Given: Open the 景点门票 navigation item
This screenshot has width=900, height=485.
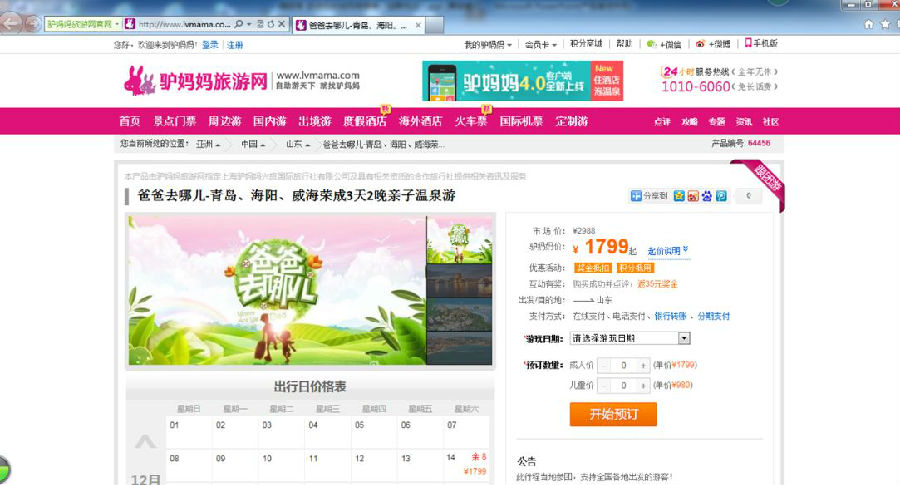Looking at the screenshot, I should tap(174, 121).
